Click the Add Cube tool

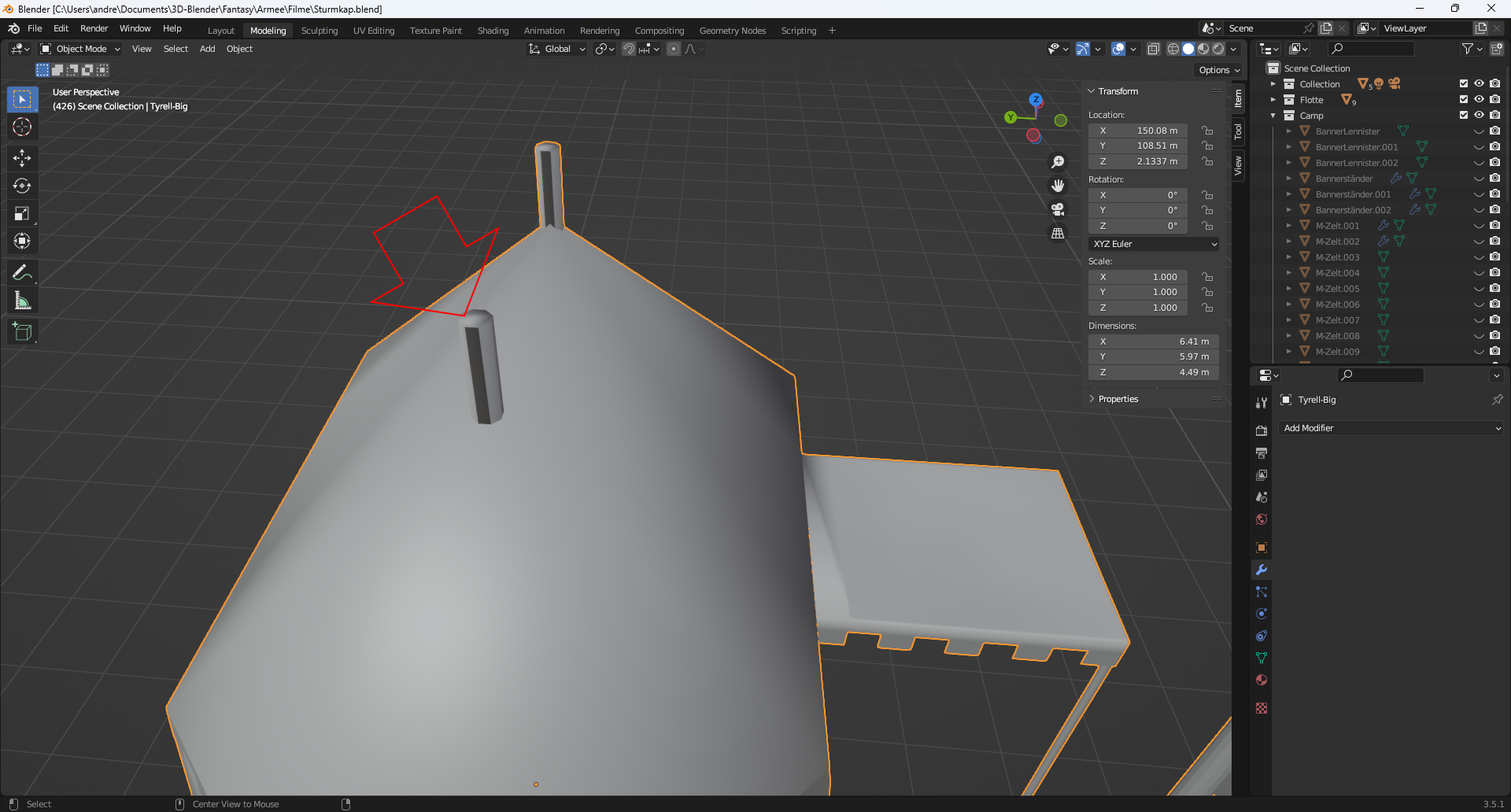click(22, 332)
